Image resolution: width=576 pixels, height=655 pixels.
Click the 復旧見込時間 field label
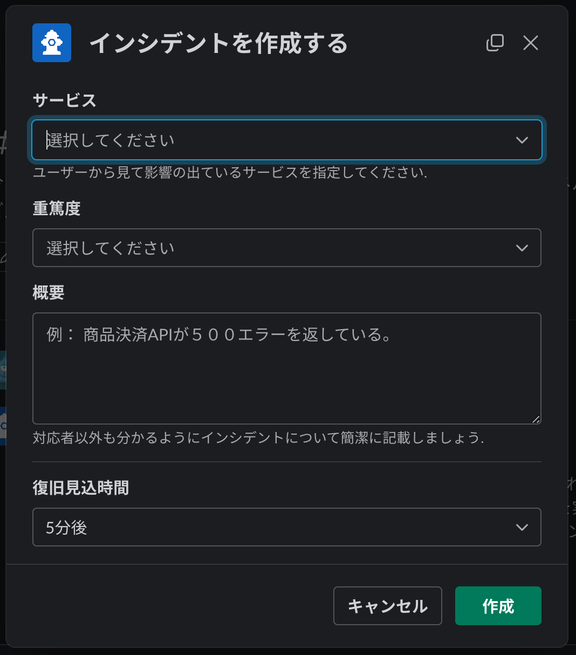pos(81,487)
